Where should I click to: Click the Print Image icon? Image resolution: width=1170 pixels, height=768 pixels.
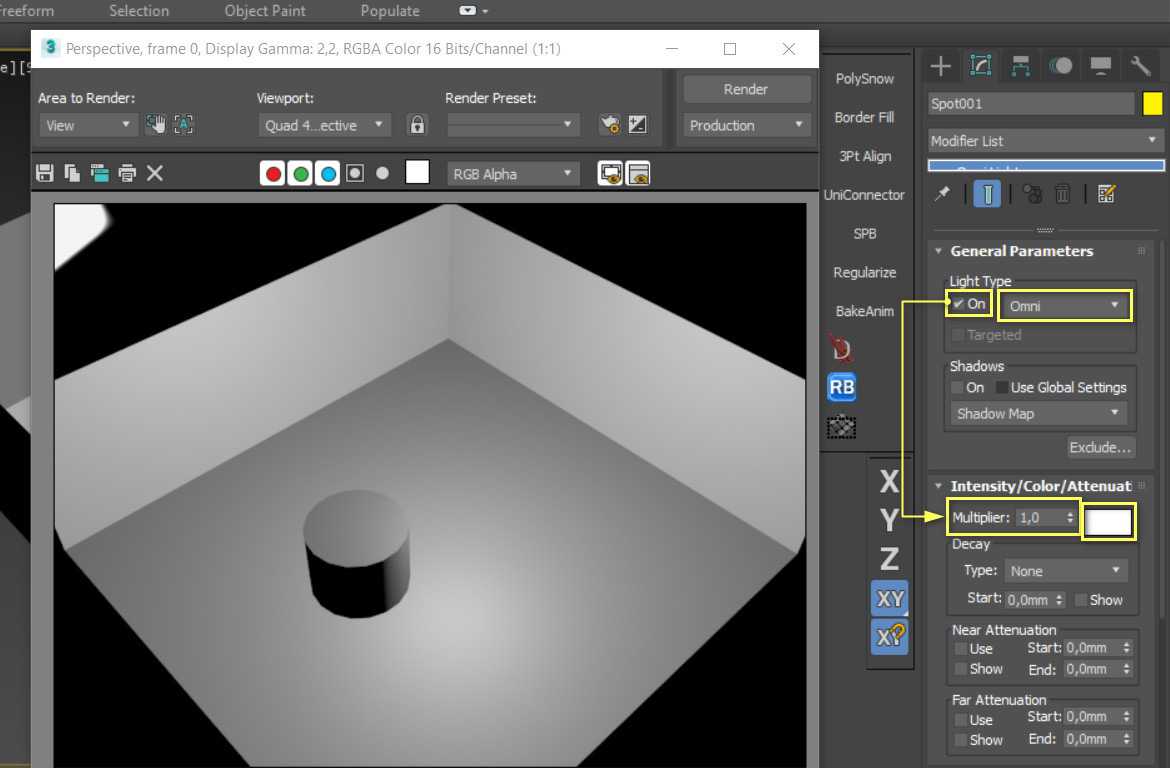127,173
